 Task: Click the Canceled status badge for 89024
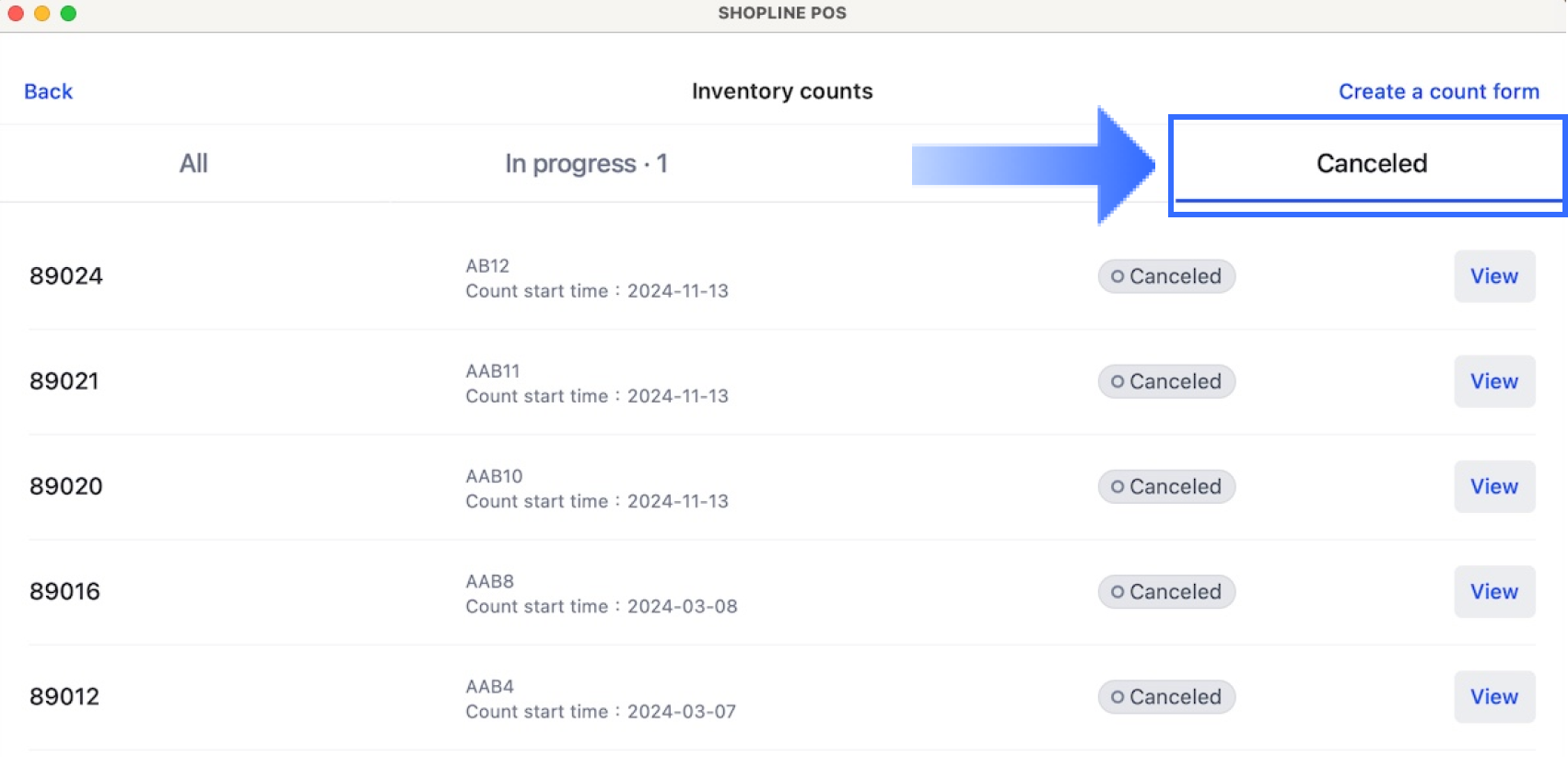click(1166, 276)
